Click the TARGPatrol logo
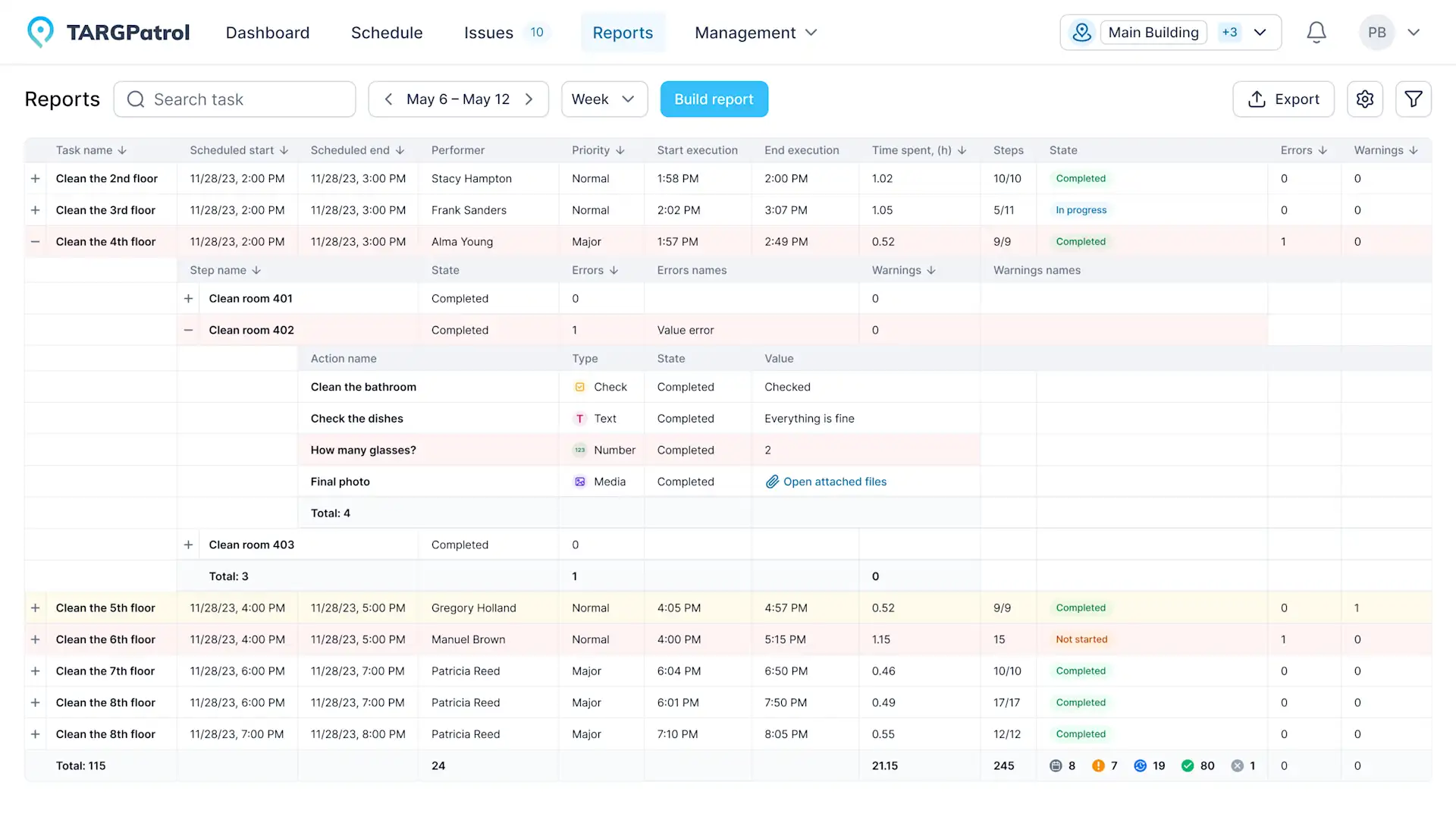This screenshot has width=1456, height=829. coord(108,33)
